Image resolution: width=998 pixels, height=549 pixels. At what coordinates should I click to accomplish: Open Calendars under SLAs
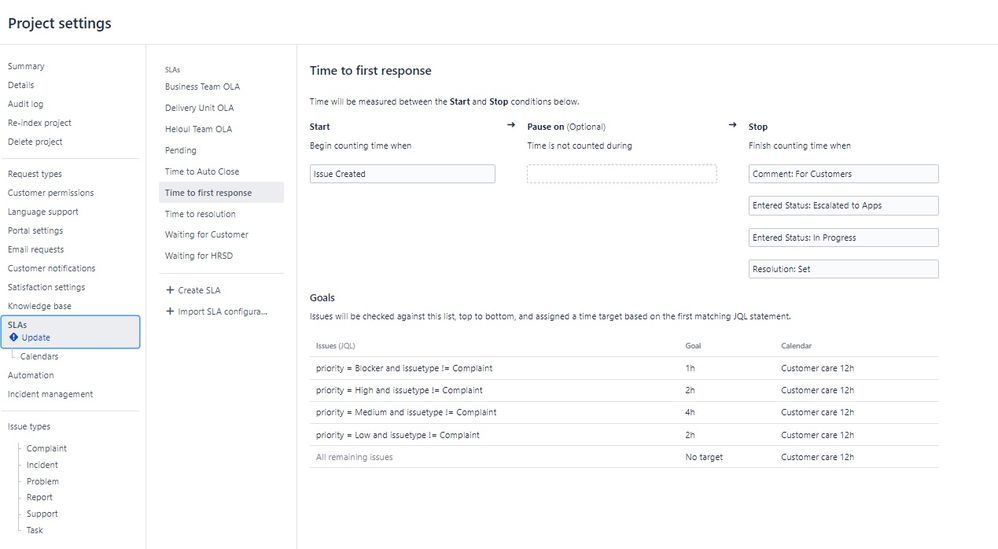coord(39,356)
